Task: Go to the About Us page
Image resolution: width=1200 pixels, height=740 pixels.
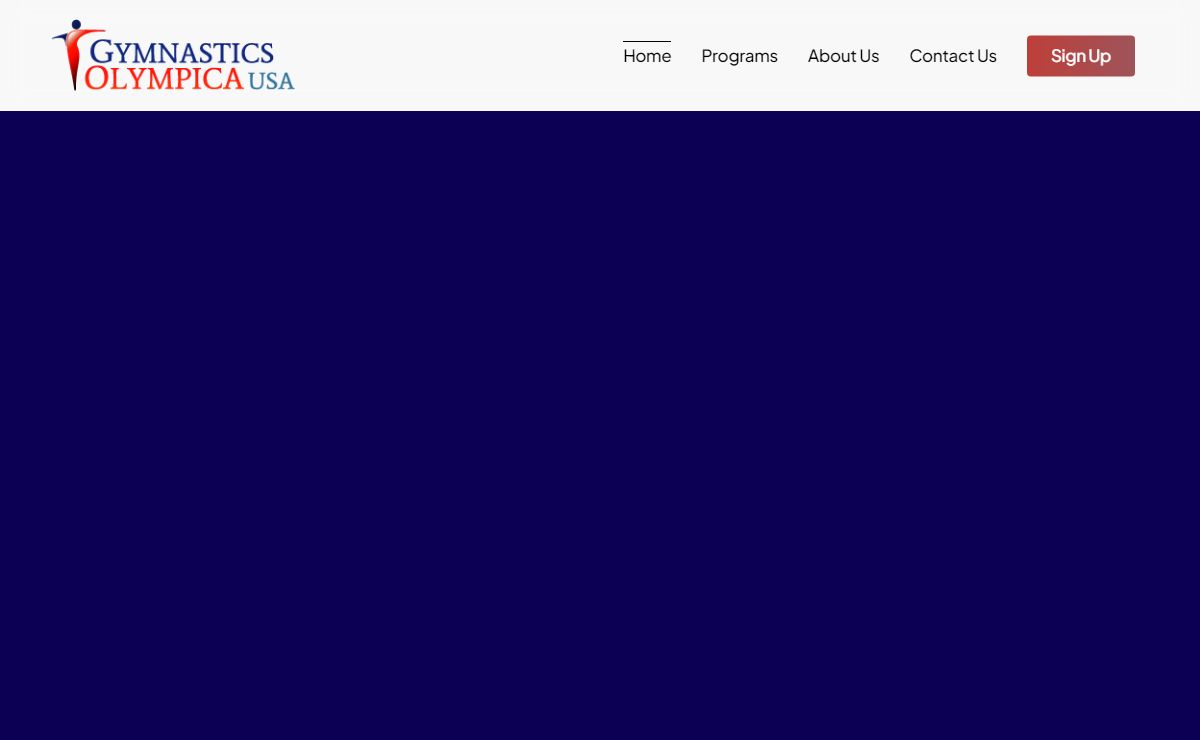Action: pyautogui.click(x=843, y=56)
